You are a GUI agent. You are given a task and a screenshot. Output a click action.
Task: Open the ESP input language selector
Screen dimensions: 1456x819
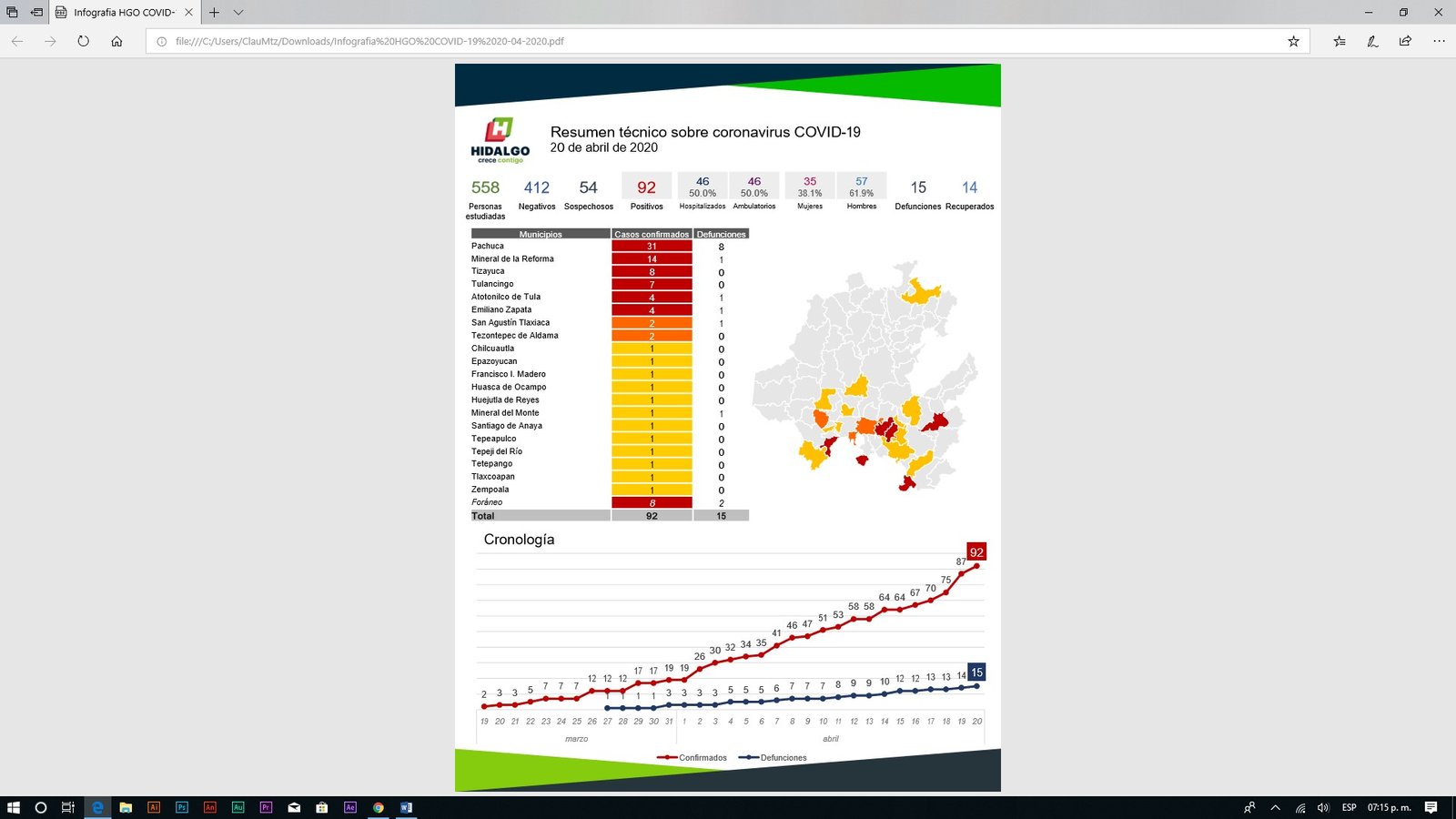tap(1349, 807)
